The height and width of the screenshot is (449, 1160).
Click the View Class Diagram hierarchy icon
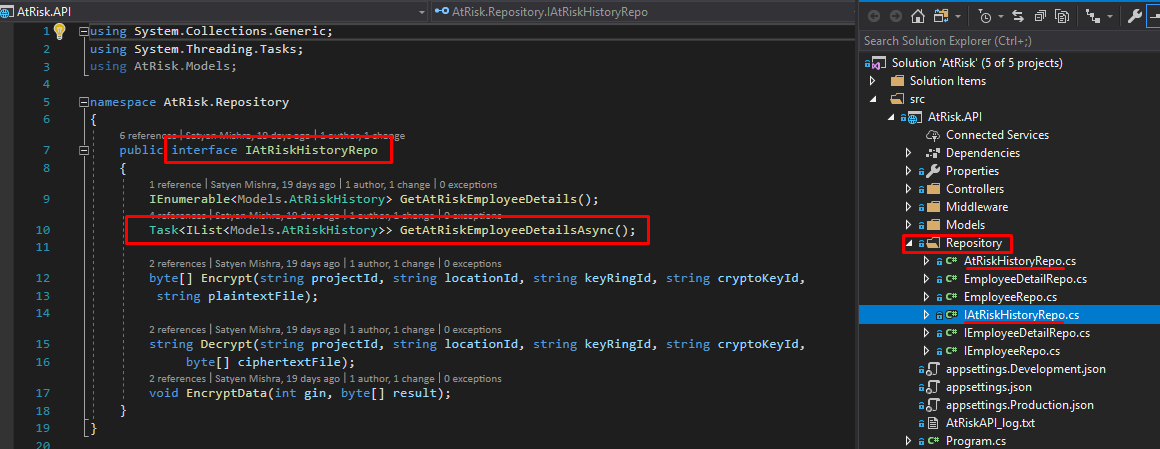click(x=1094, y=16)
